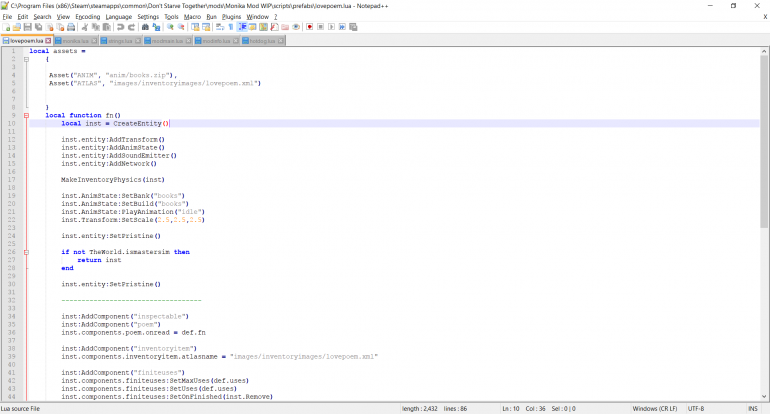Collapse the function fold marker on line 9
The height and width of the screenshot is (414, 770).
coord(25,115)
